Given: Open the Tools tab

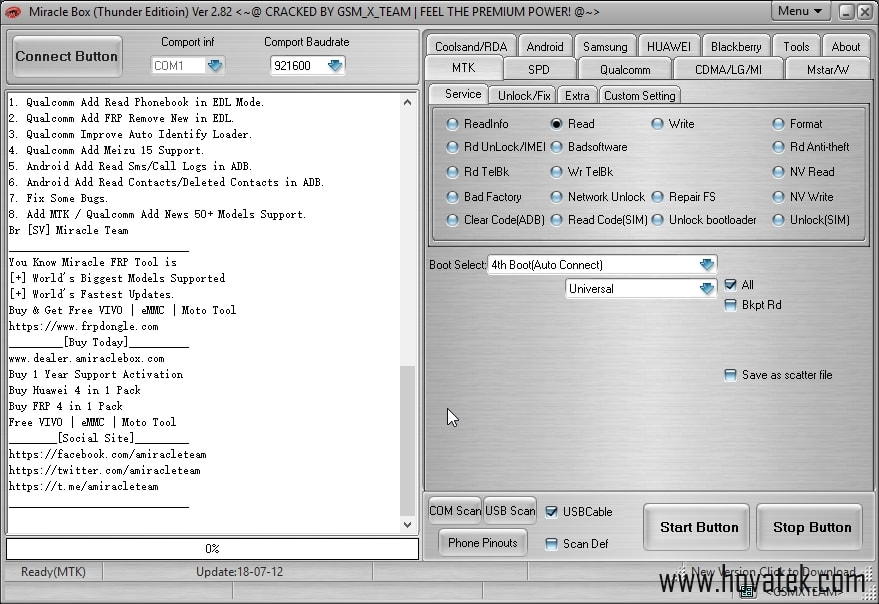Looking at the screenshot, I should tap(796, 47).
